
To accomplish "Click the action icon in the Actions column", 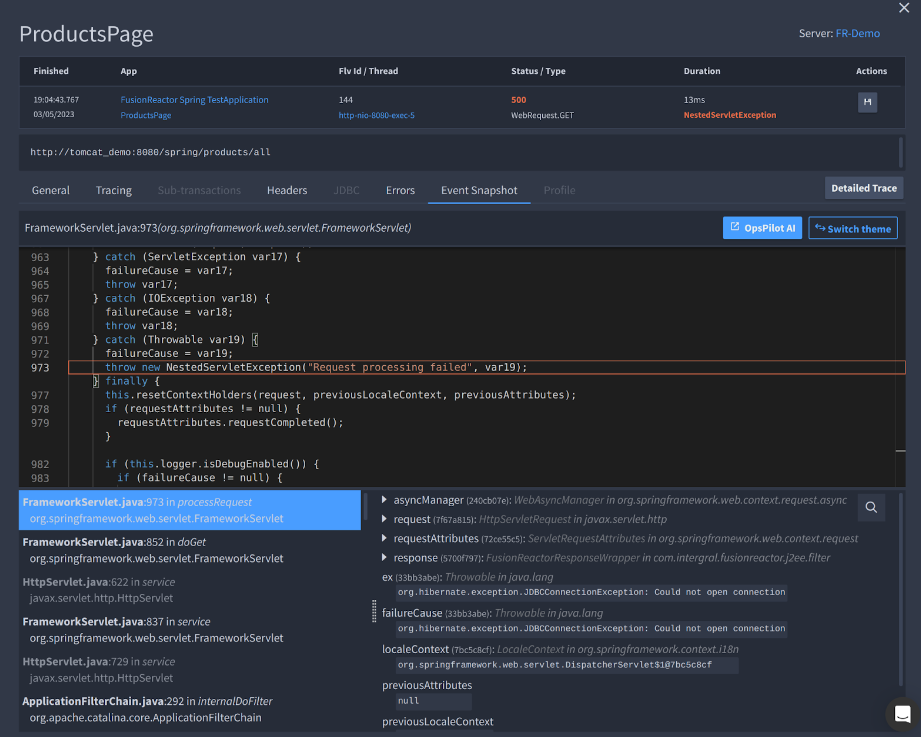I will coord(867,102).
